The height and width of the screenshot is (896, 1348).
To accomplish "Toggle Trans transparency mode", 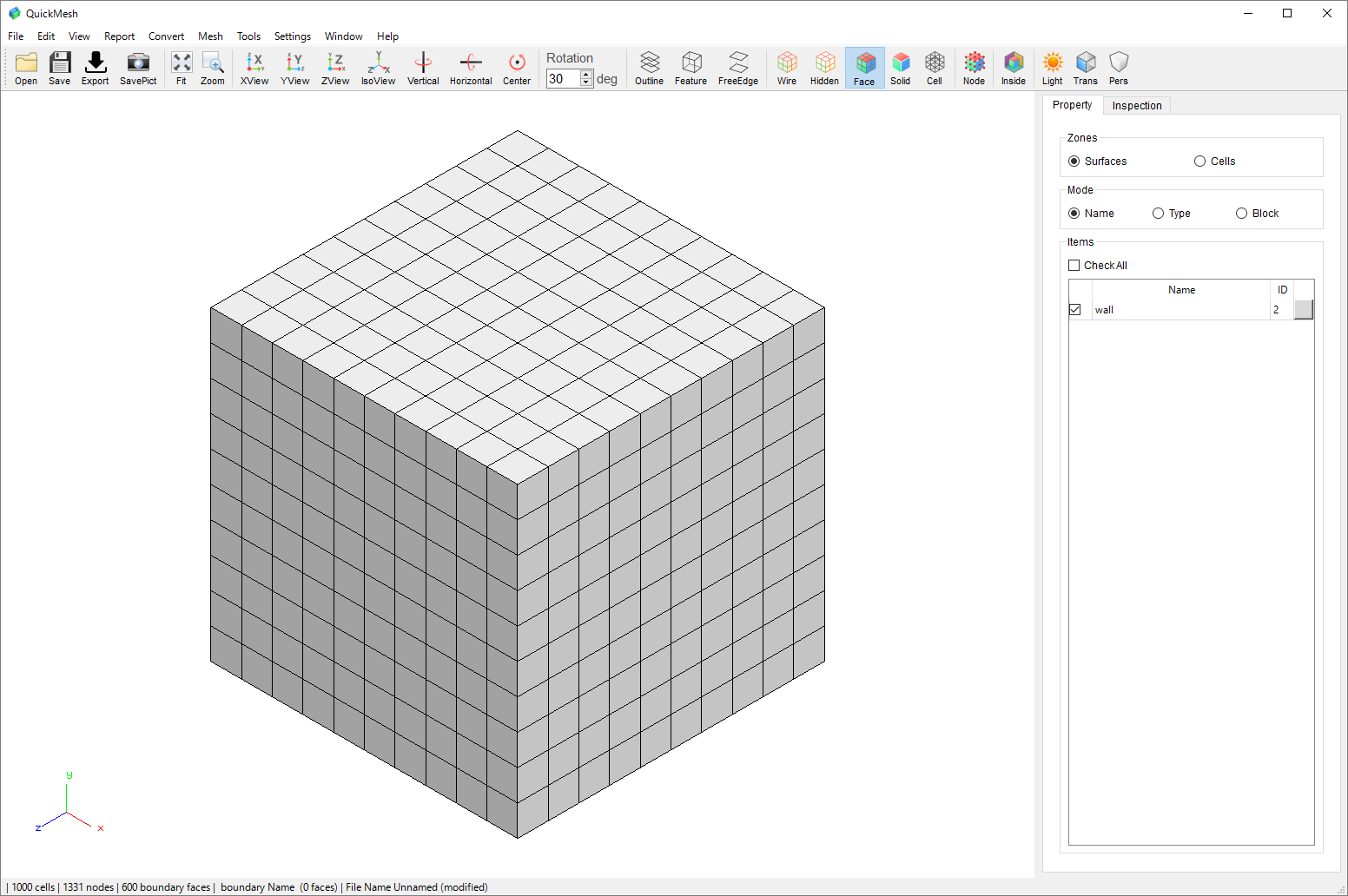I will 1086,68.
